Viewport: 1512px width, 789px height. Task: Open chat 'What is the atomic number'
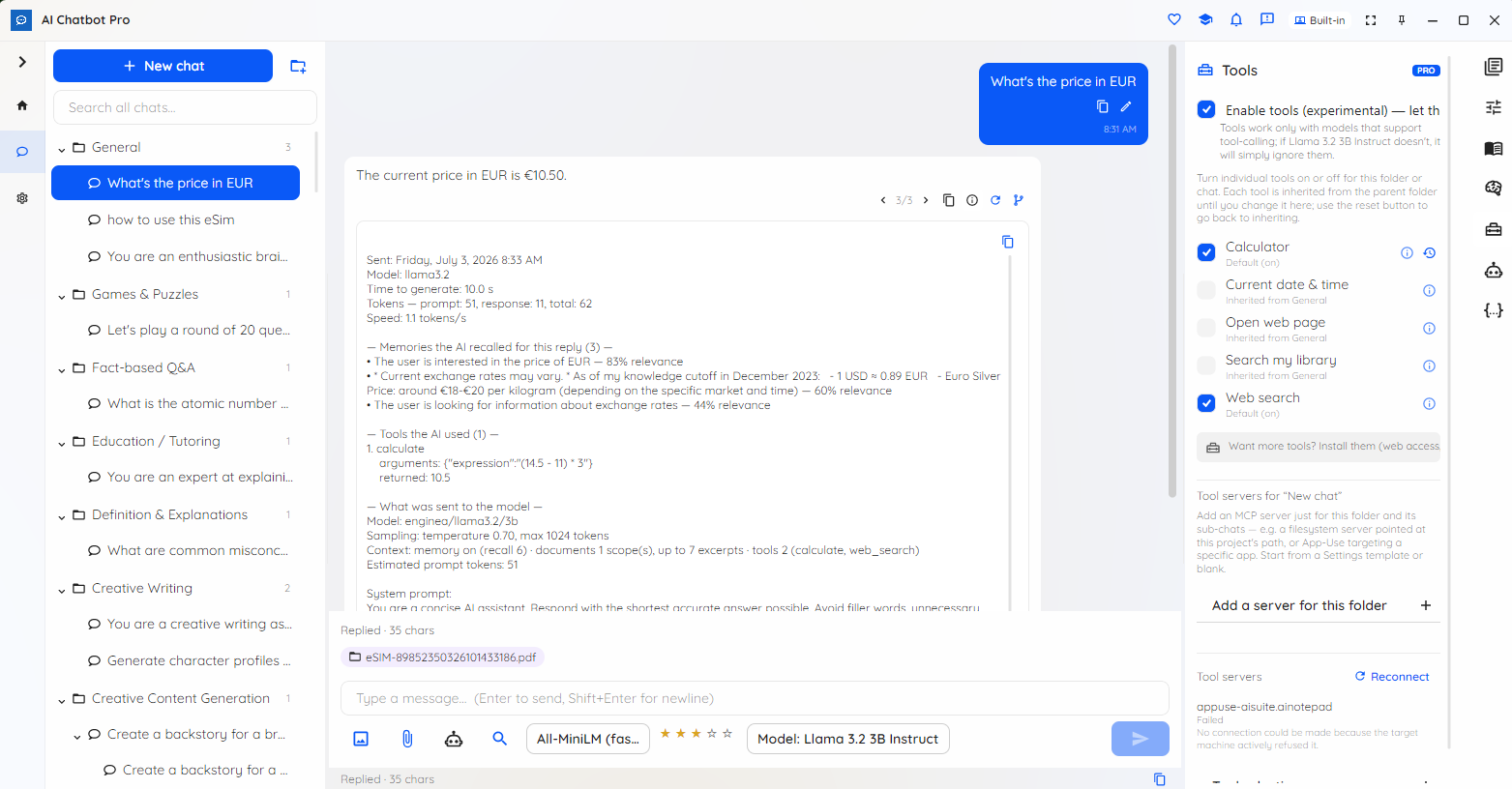(175, 403)
